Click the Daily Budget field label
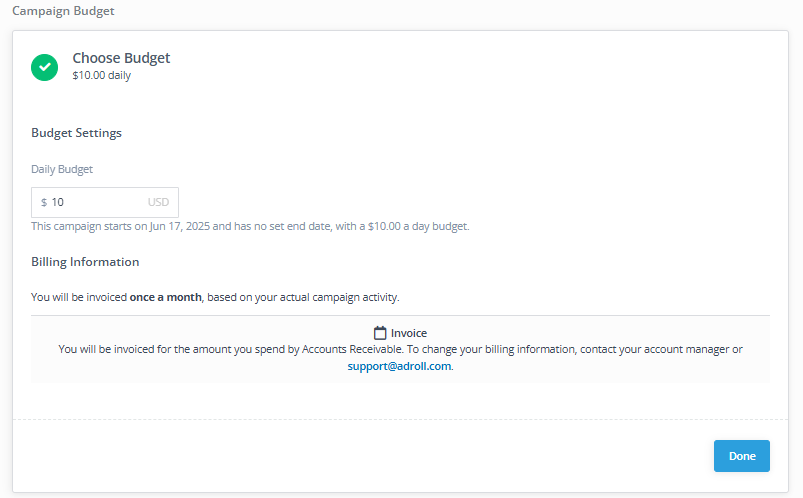The height and width of the screenshot is (498, 803). coord(62,169)
